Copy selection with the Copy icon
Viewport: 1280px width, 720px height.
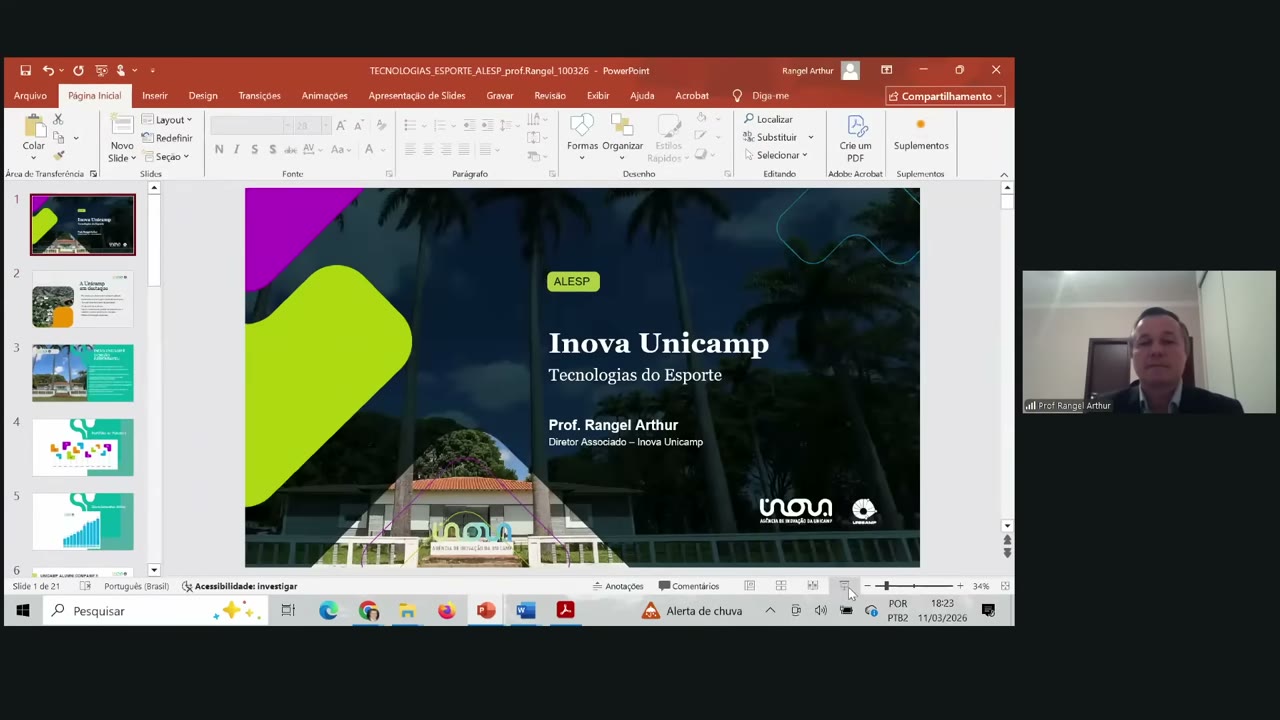point(60,137)
